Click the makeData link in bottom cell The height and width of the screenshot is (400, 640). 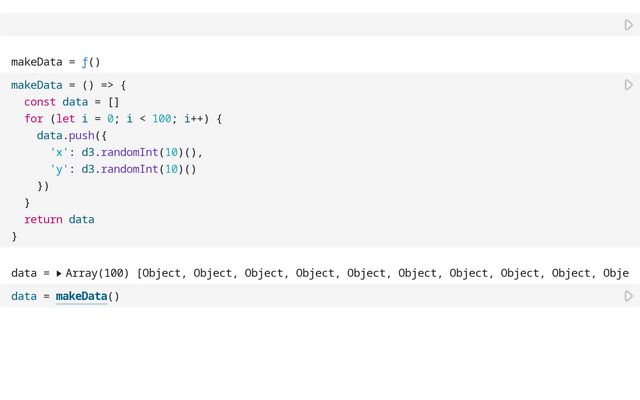81,296
